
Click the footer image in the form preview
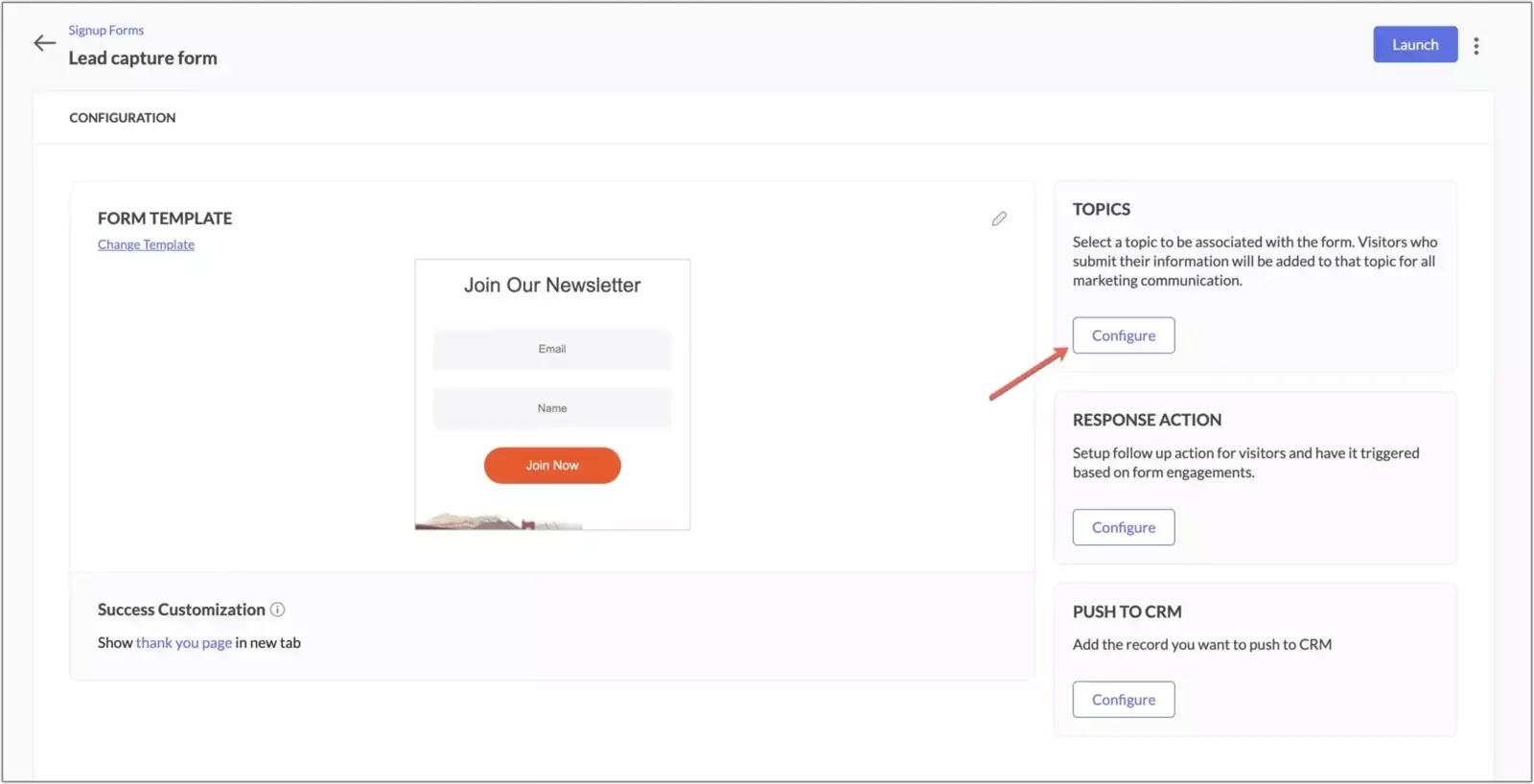click(499, 521)
